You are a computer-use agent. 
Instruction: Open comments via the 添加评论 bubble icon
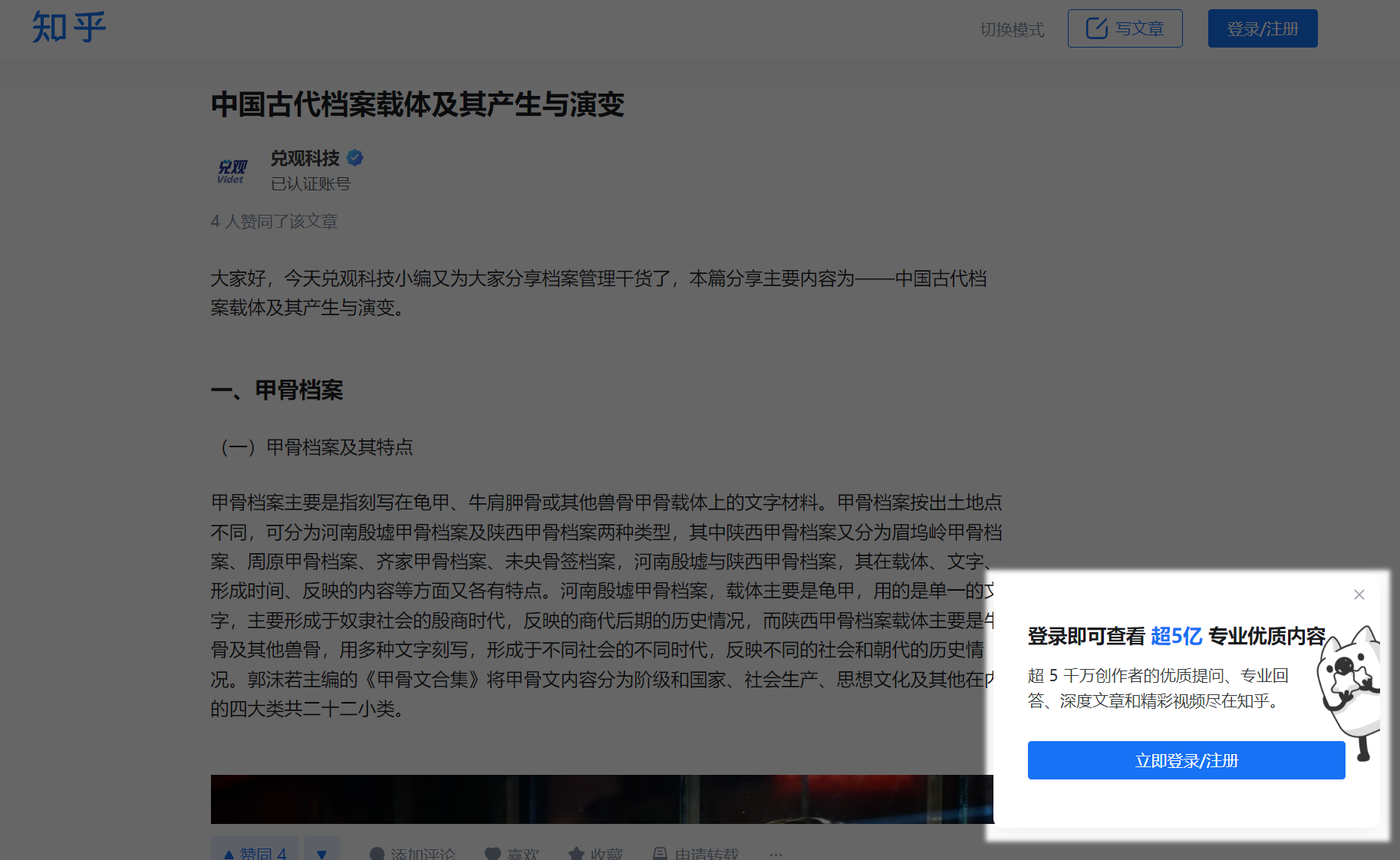coord(377,852)
